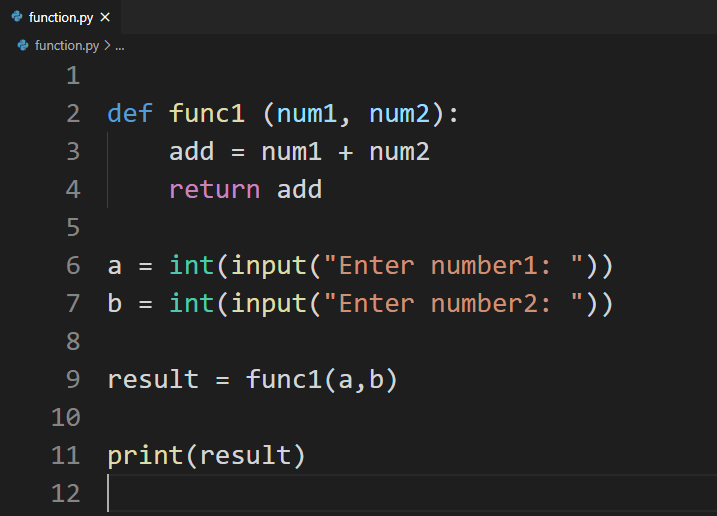Image resolution: width=717 pixels, height=516 pixels.
Task: Click the 'result' variable on line 9
Action: tap(153, 380)
